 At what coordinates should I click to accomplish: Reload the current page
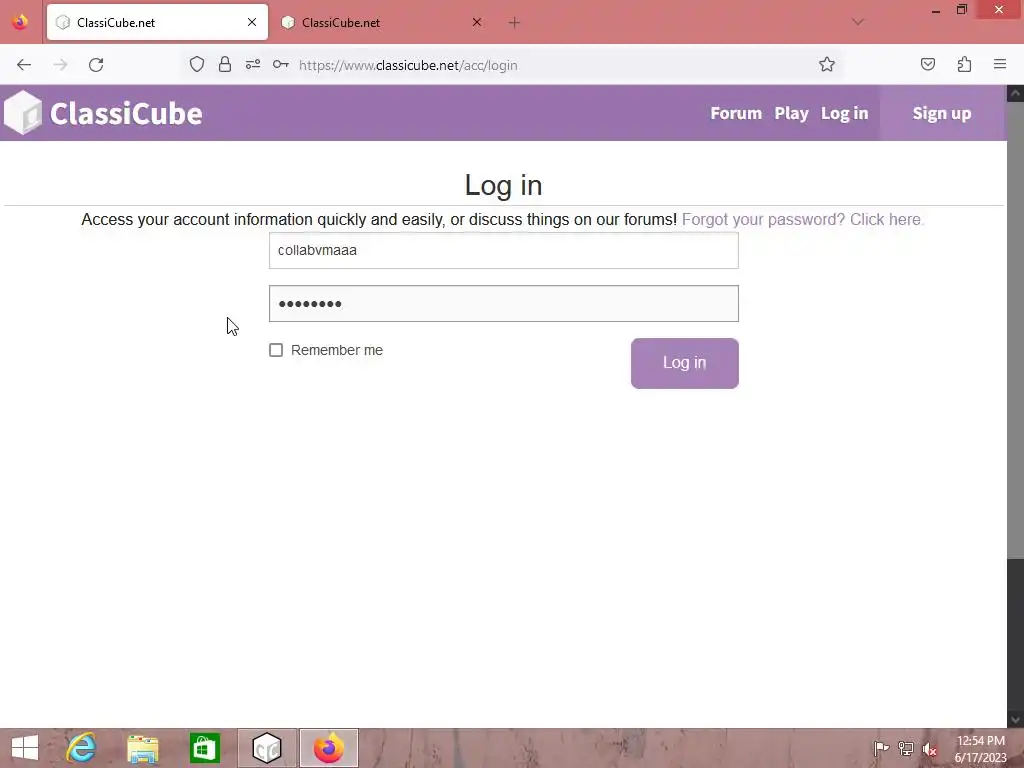pos(96,65)
